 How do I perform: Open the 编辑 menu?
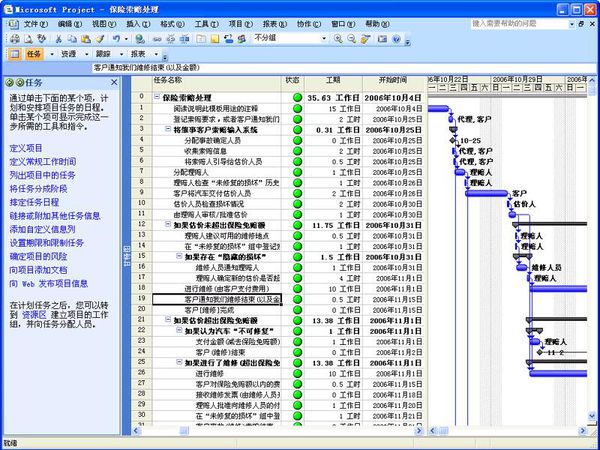[70, 24]
